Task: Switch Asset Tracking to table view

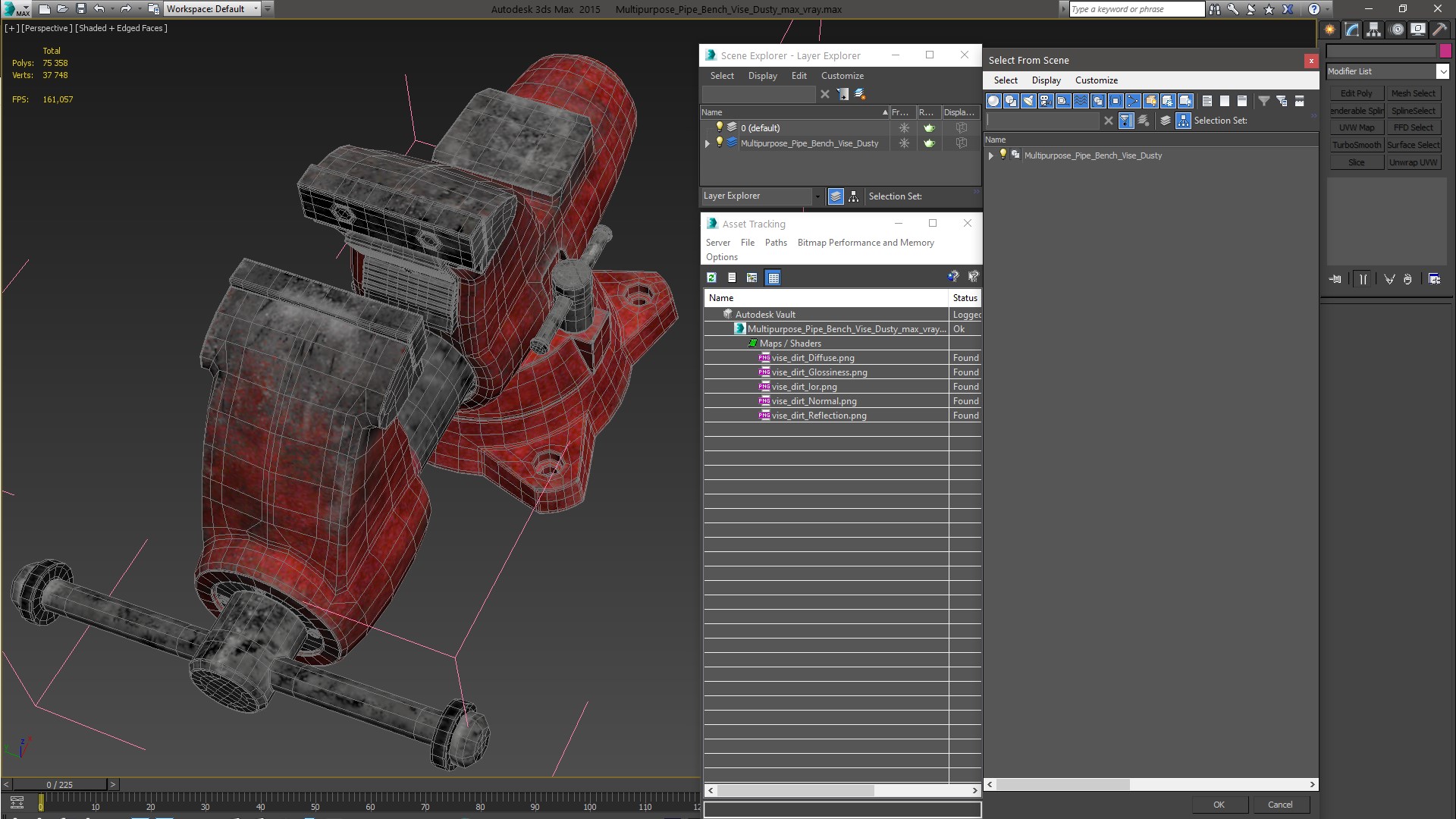Action: click(773, 278)
